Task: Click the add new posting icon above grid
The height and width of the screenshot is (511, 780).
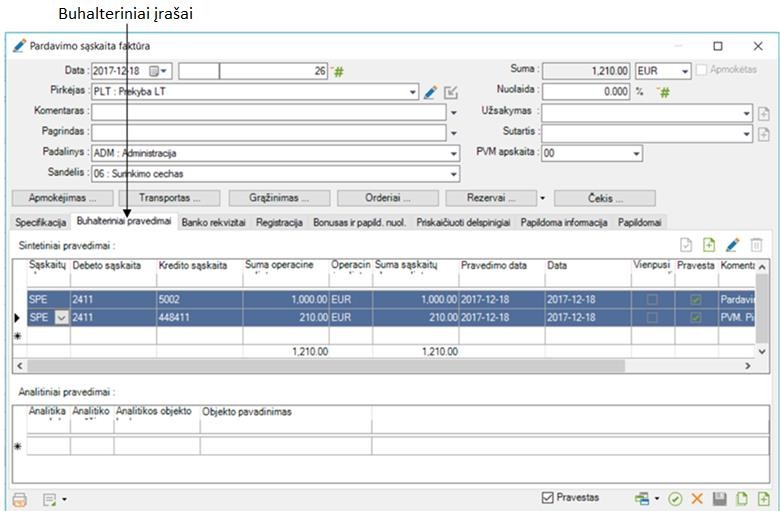Action: [x=709, y=245]
